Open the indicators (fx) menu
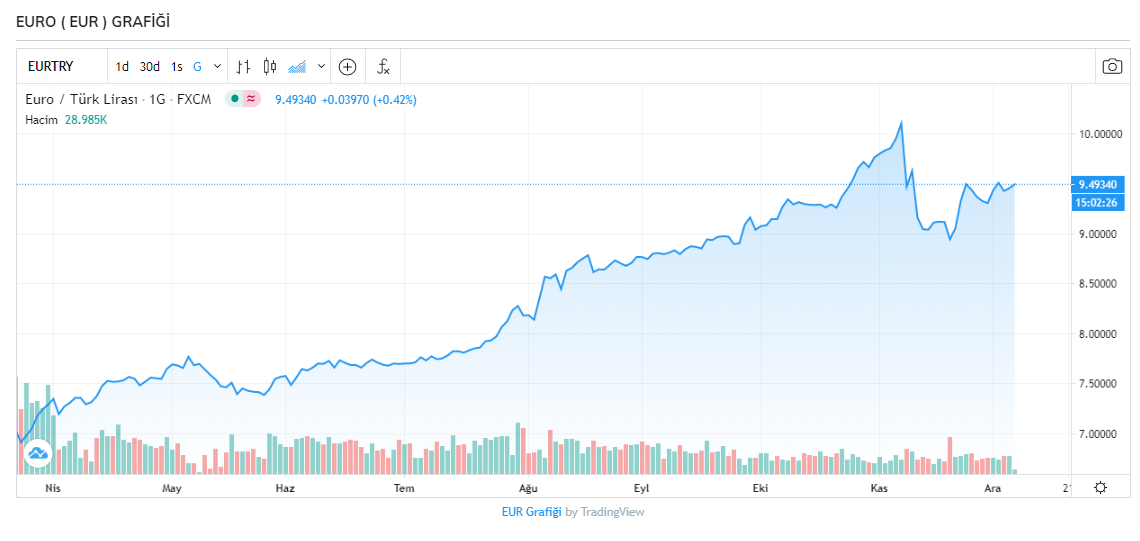 [x=383, y=67]
